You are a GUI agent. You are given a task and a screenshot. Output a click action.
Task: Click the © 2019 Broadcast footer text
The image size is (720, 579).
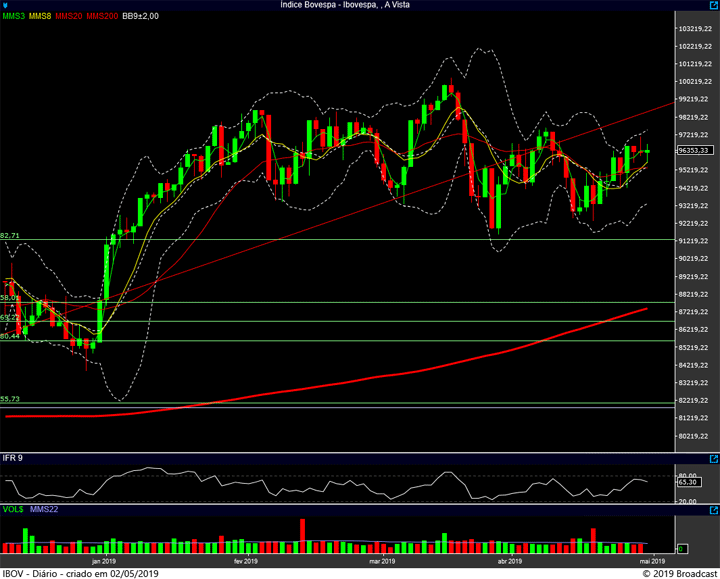coord(675,573)
